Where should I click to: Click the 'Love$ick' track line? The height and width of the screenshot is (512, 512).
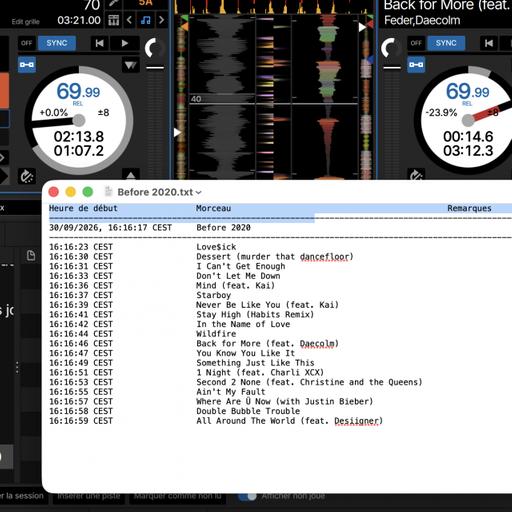[x=216, y=247]
